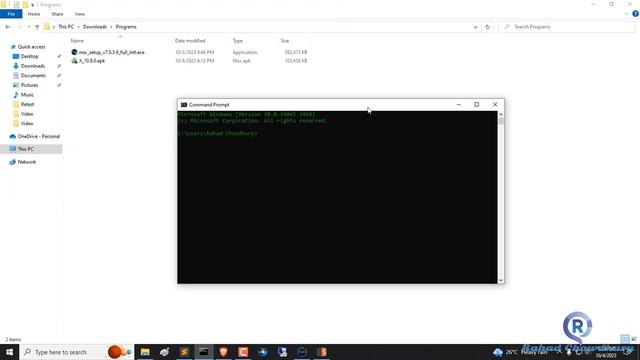Click 'Programs' in the address breadcrumb
This screenshot has width=640, height=360.
(126, 27)
